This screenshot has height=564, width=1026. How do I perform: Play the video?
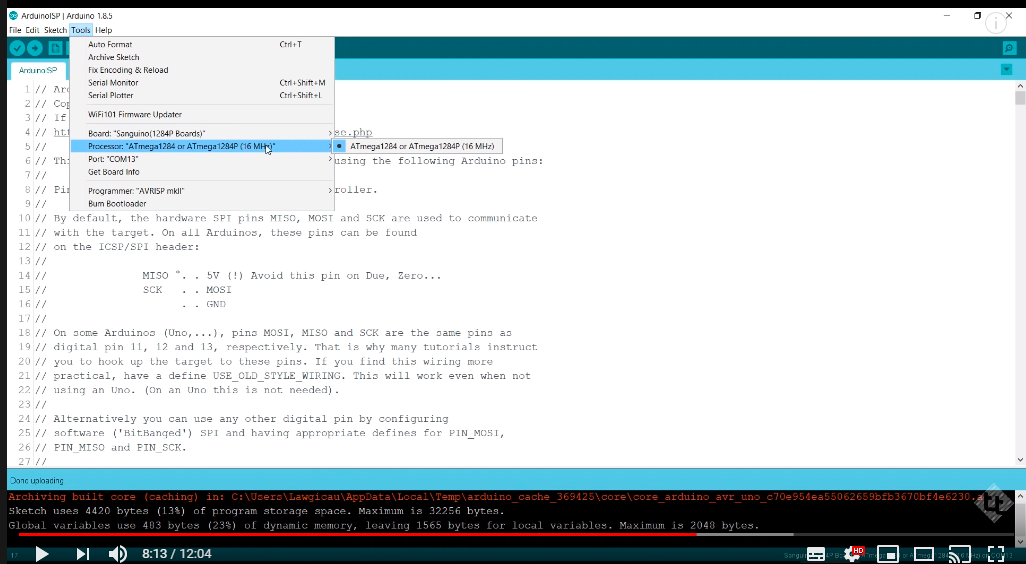click(x=42, y=554)
